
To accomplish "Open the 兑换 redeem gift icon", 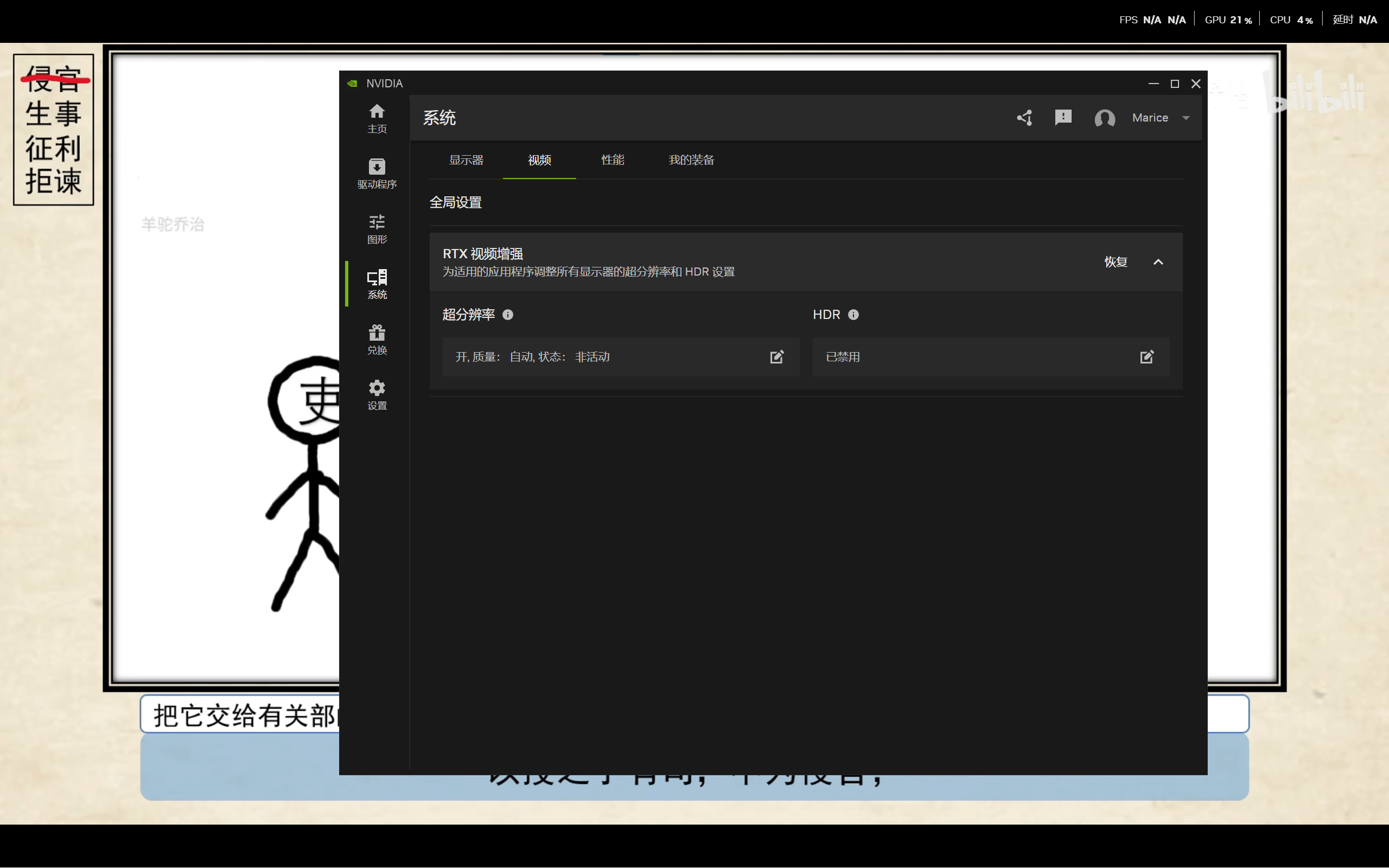I will click(377, 339).
